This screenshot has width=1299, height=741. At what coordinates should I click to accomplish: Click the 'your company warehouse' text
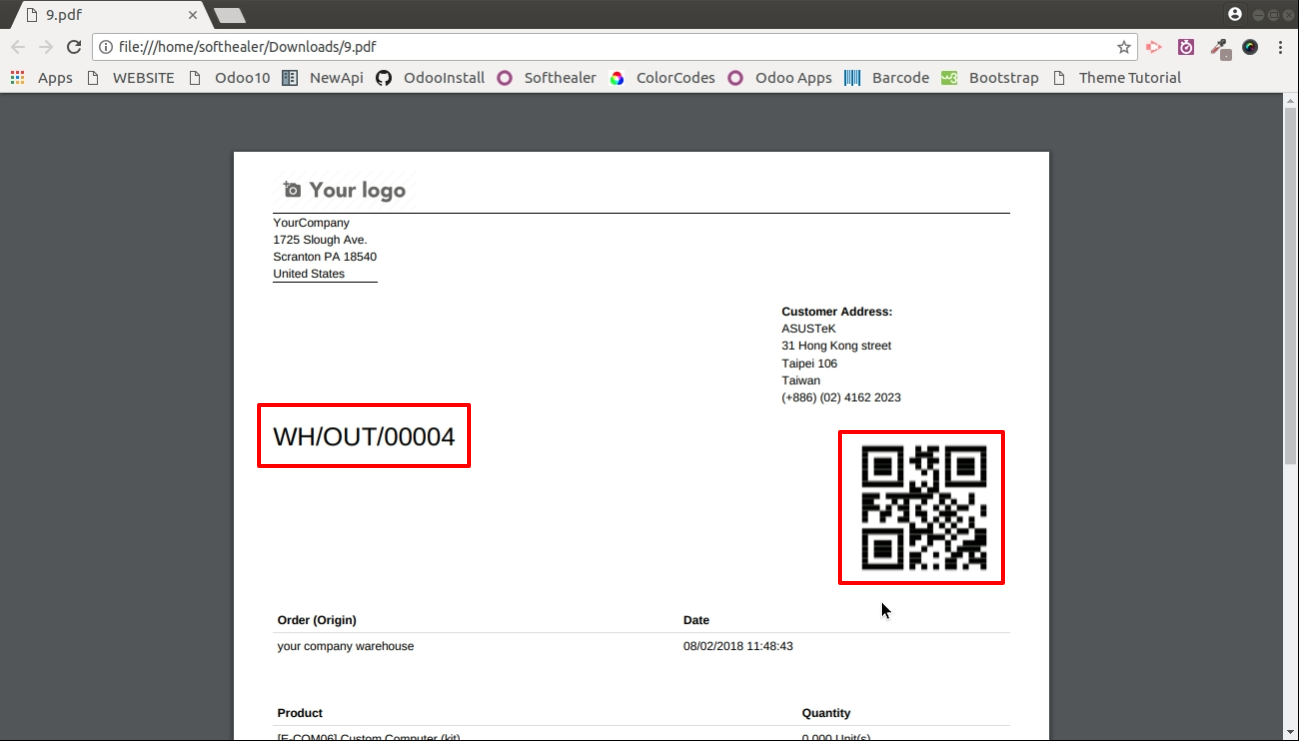click(345, 646)
